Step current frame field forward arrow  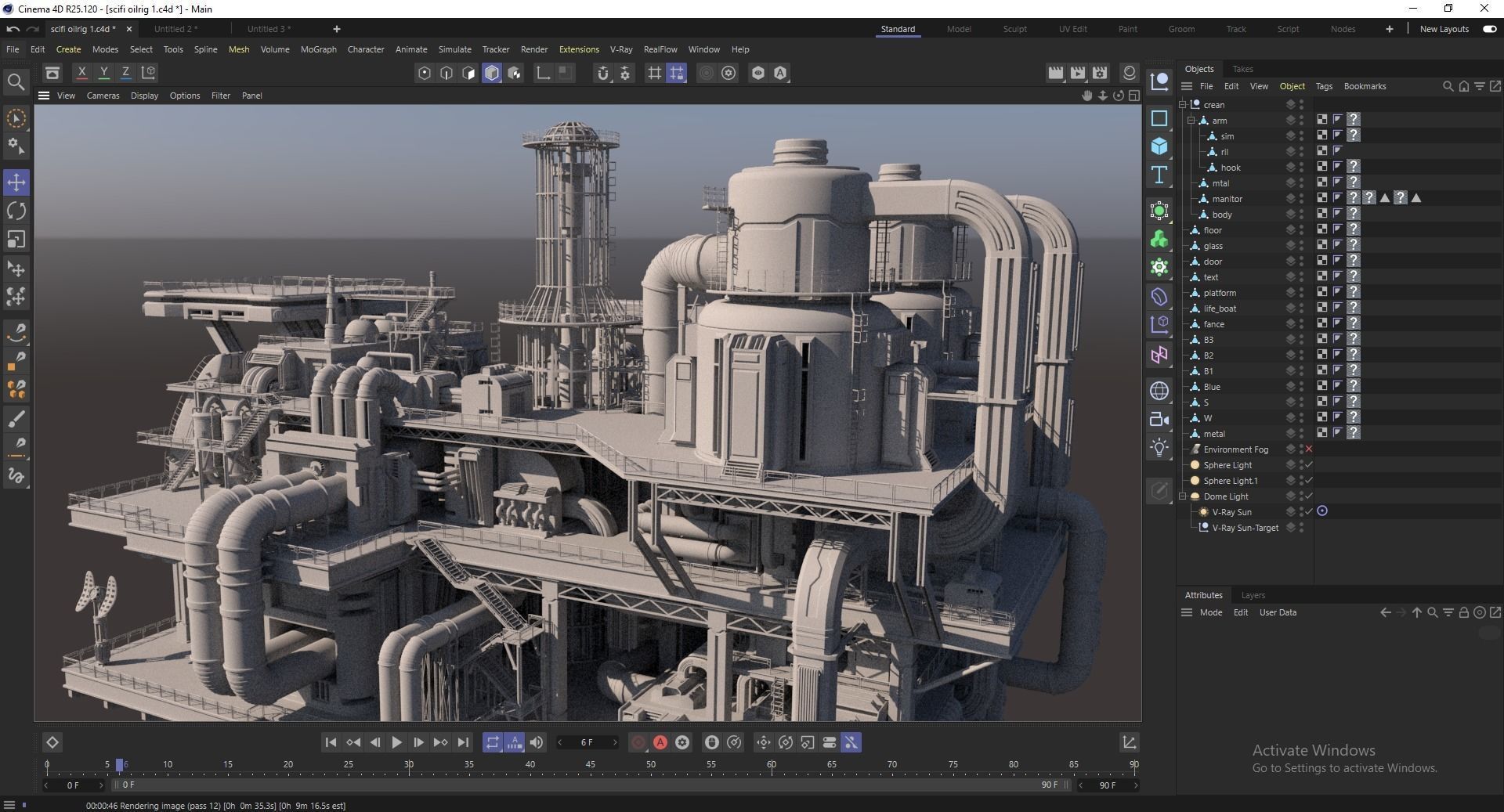[x=615, y=742]
